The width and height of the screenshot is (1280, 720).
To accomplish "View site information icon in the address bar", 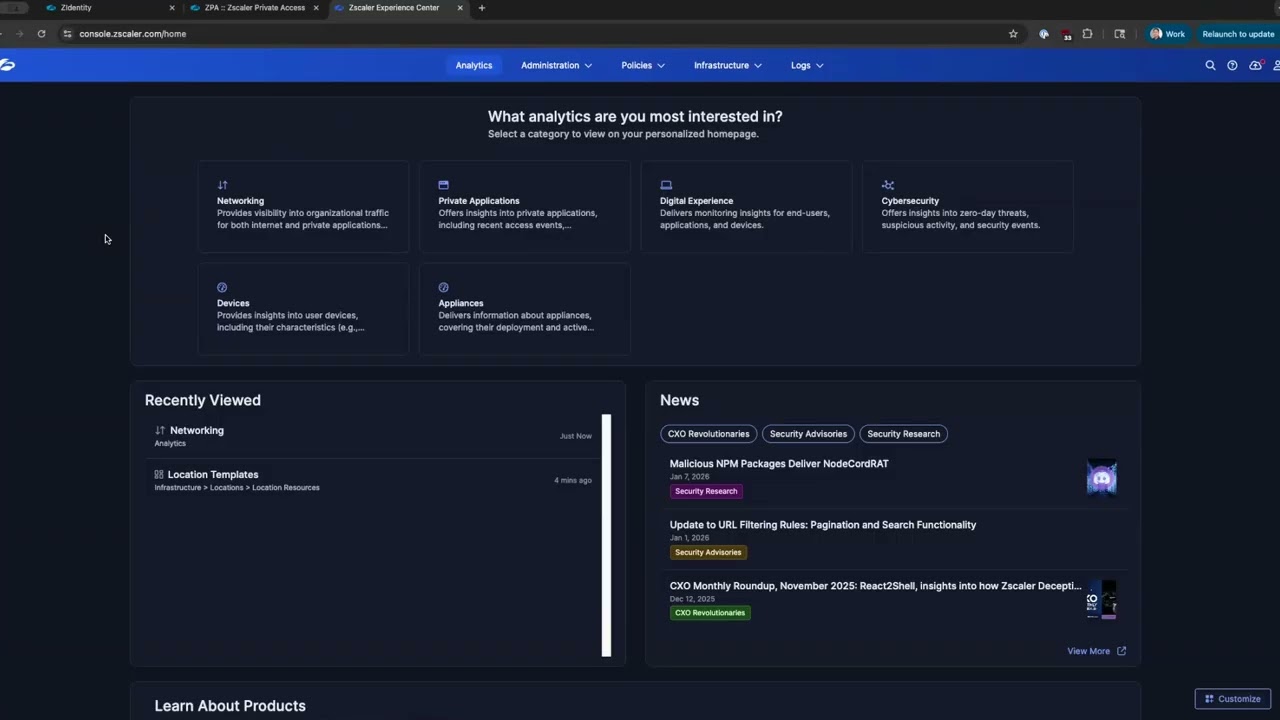I will coord(67,34).
